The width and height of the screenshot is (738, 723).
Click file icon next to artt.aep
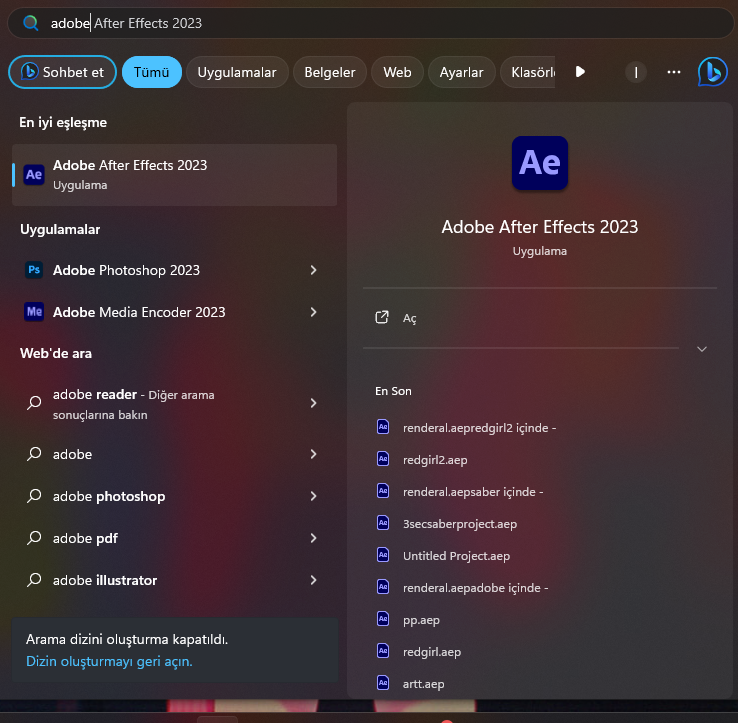click(383, 683)
